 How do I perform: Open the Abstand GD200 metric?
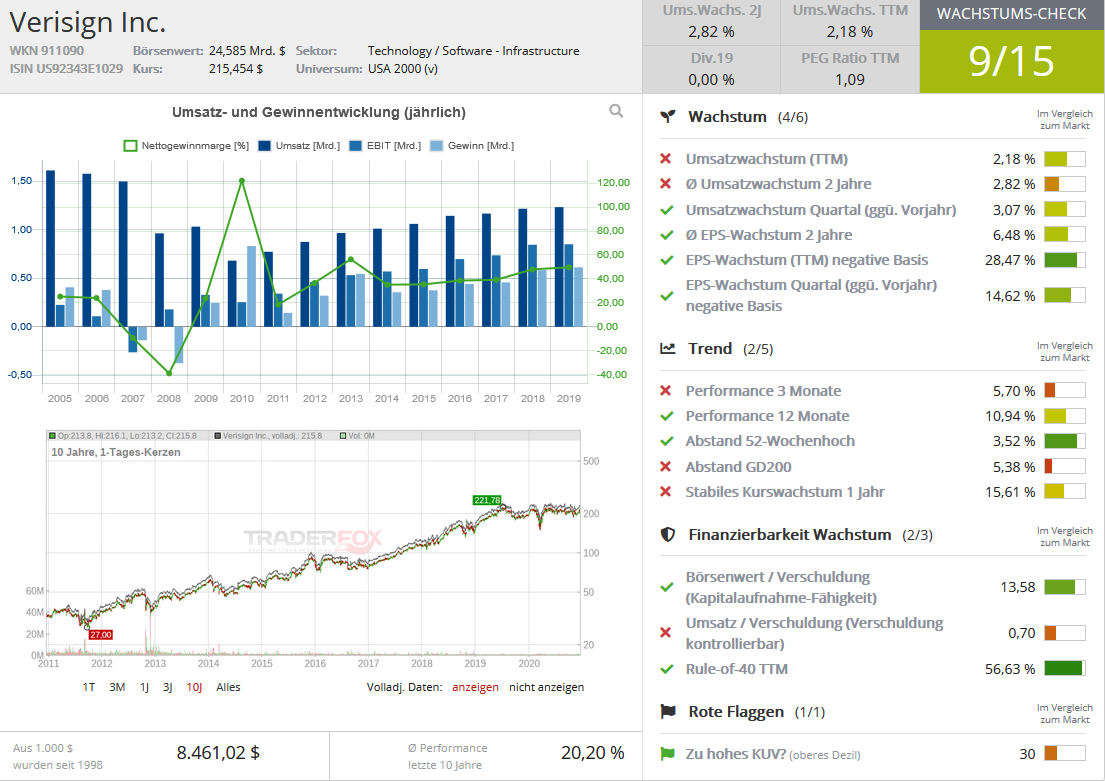pyautogui.click(x=739, y=467)
